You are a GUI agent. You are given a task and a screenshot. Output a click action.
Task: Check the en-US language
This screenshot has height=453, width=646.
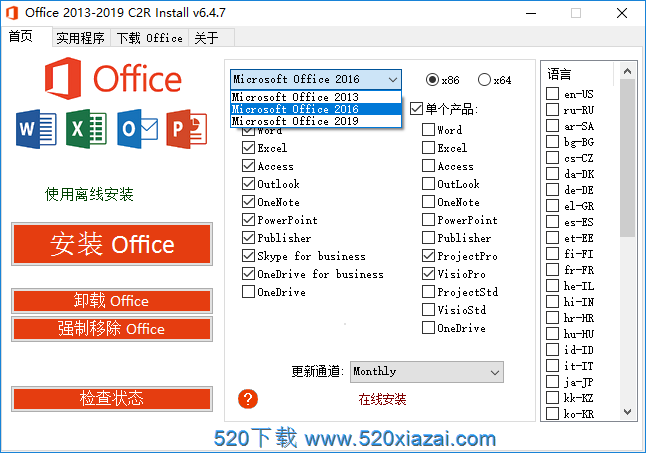point(552,93)
